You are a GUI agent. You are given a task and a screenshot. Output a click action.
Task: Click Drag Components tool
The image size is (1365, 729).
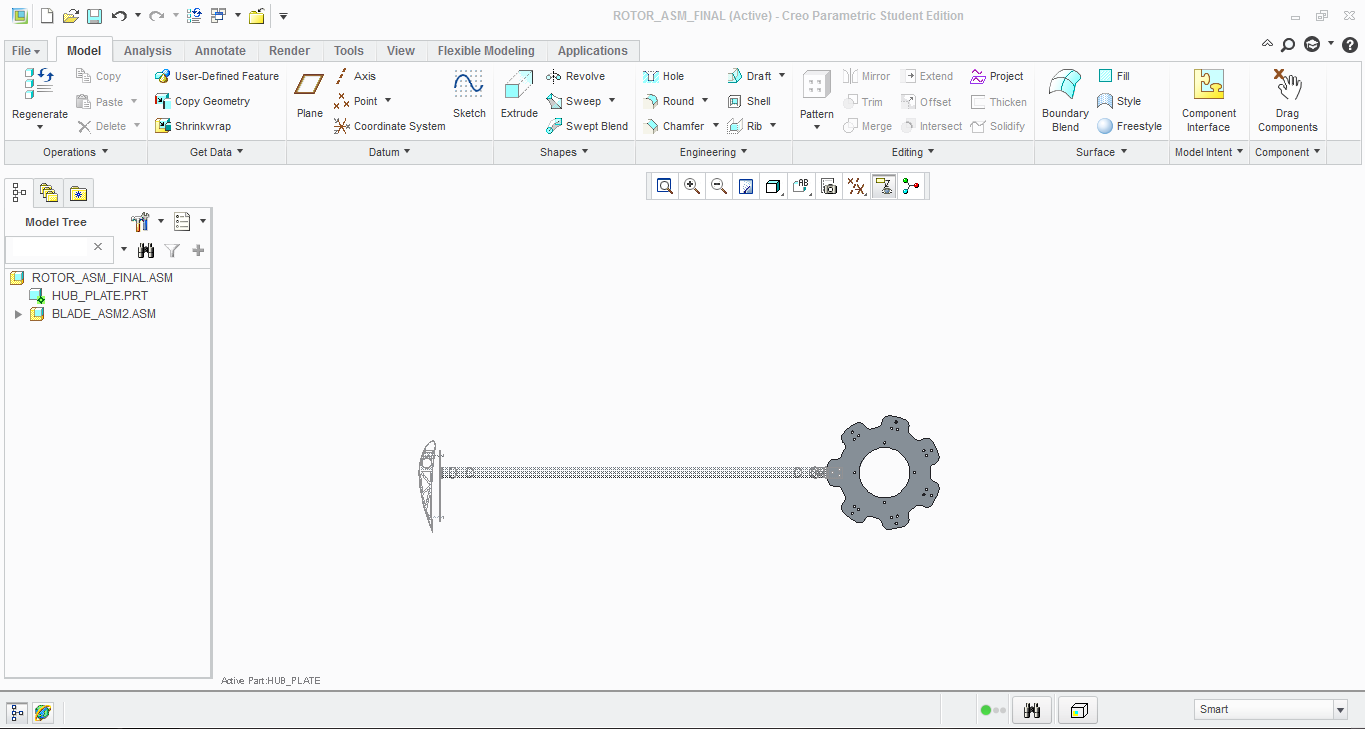coord(1288,100)
